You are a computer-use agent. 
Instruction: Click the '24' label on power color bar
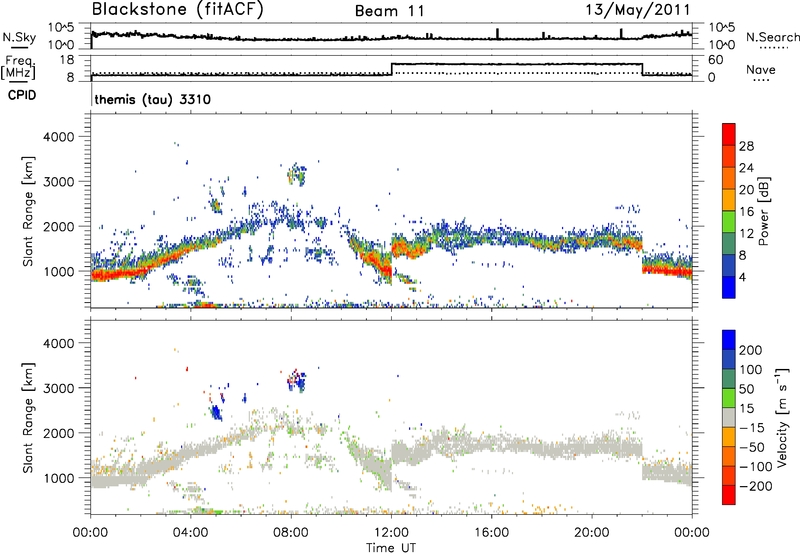(x=746, y=168)
